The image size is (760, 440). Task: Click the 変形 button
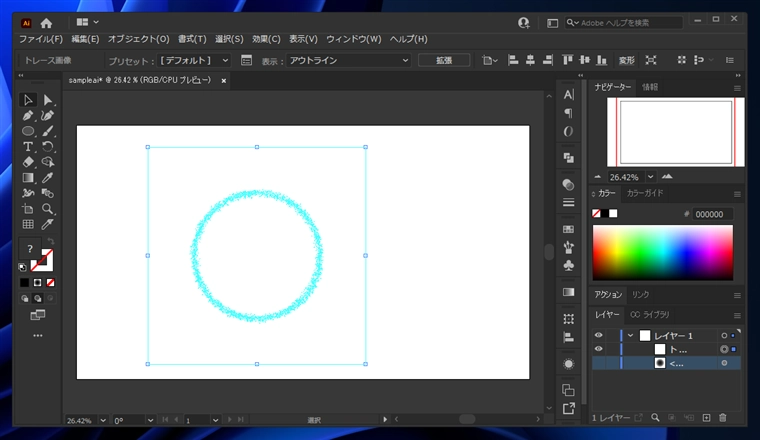(x=627, y=61)
